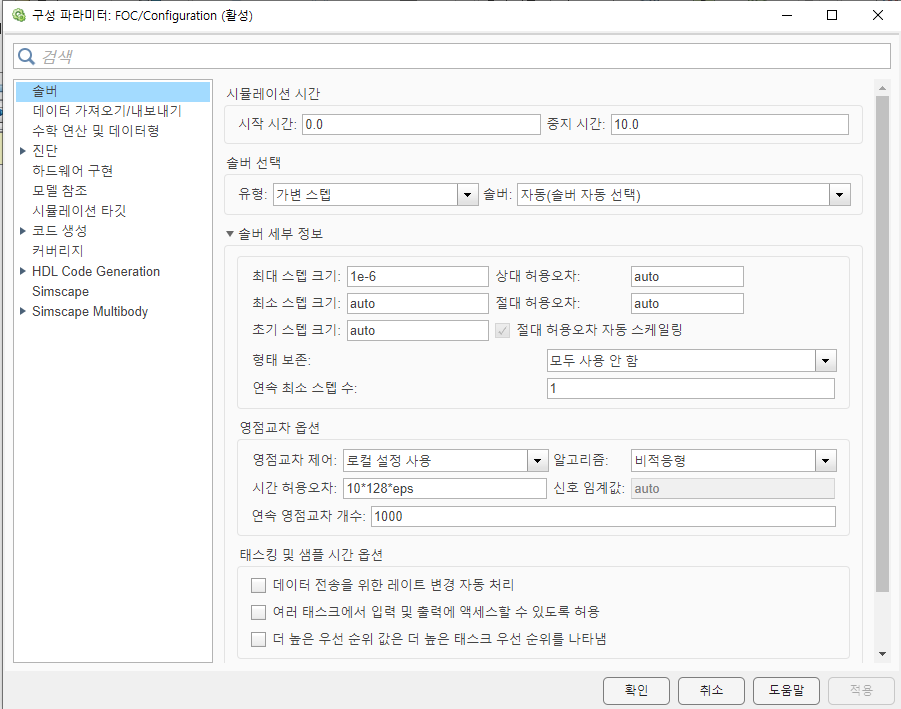Image resolution: width=901 pixels, height=709 pixels.
Task: Click the 적용 apply button
Action: [861, 690]
